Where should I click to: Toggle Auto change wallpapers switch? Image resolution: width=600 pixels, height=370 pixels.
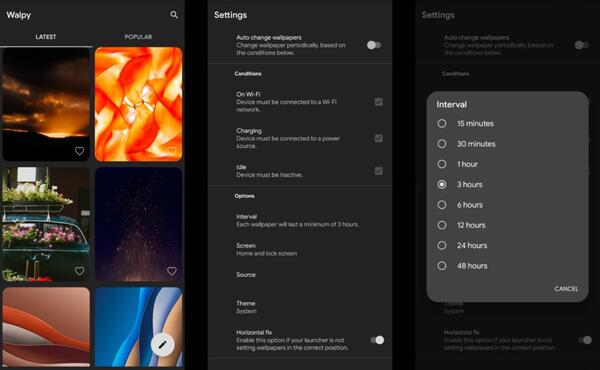coord(374,45)
